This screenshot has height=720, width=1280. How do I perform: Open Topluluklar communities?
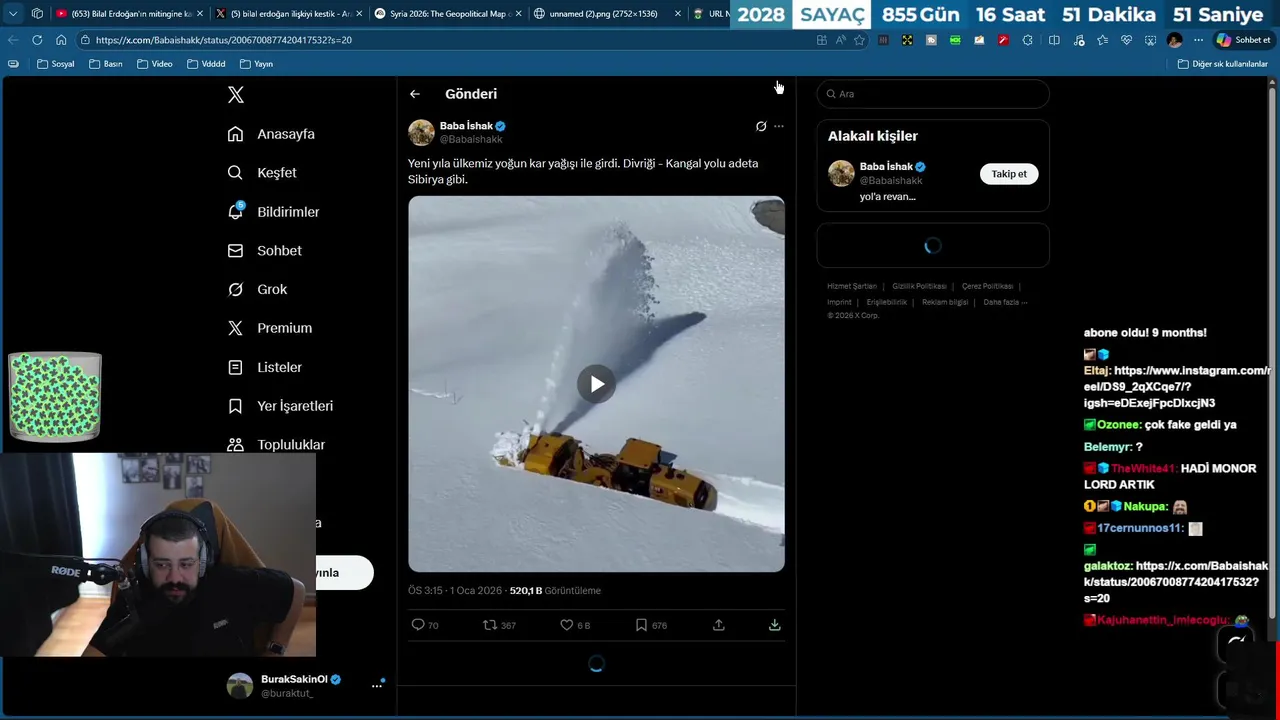pyautogui.click(x=276, y=444)
